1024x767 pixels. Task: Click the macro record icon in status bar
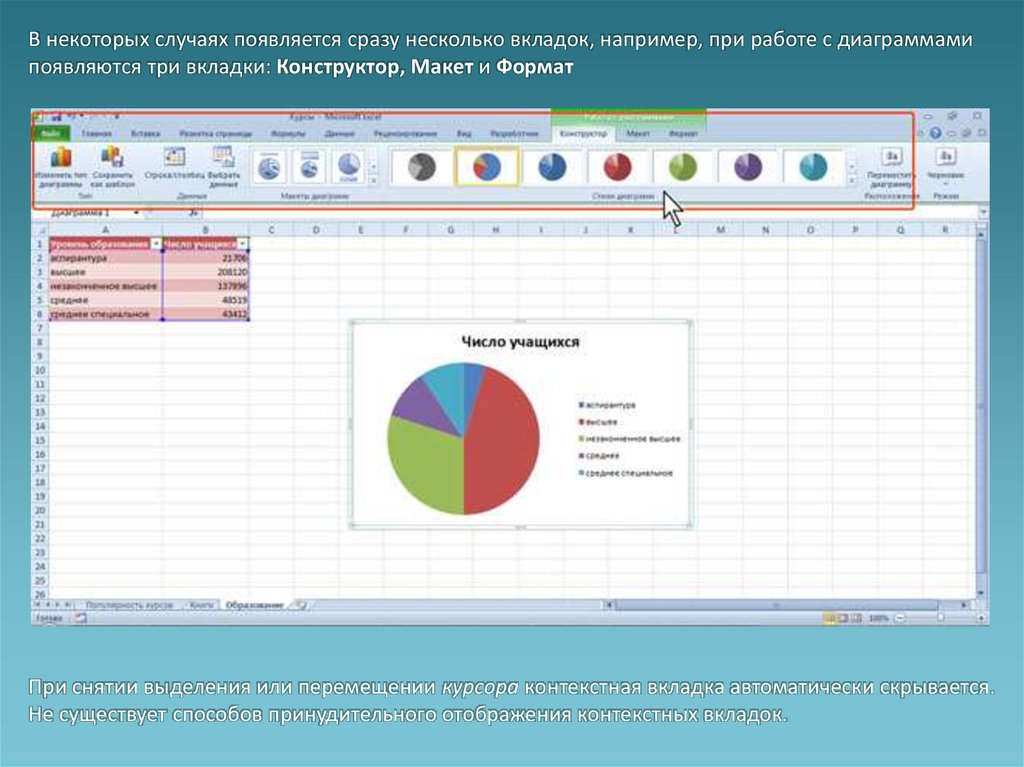(x=80, y=617)
